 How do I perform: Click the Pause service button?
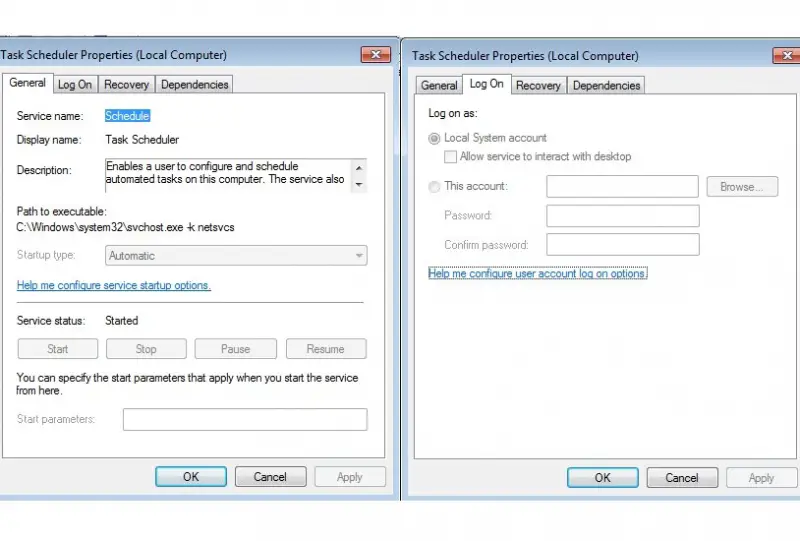tap(235, 349)
